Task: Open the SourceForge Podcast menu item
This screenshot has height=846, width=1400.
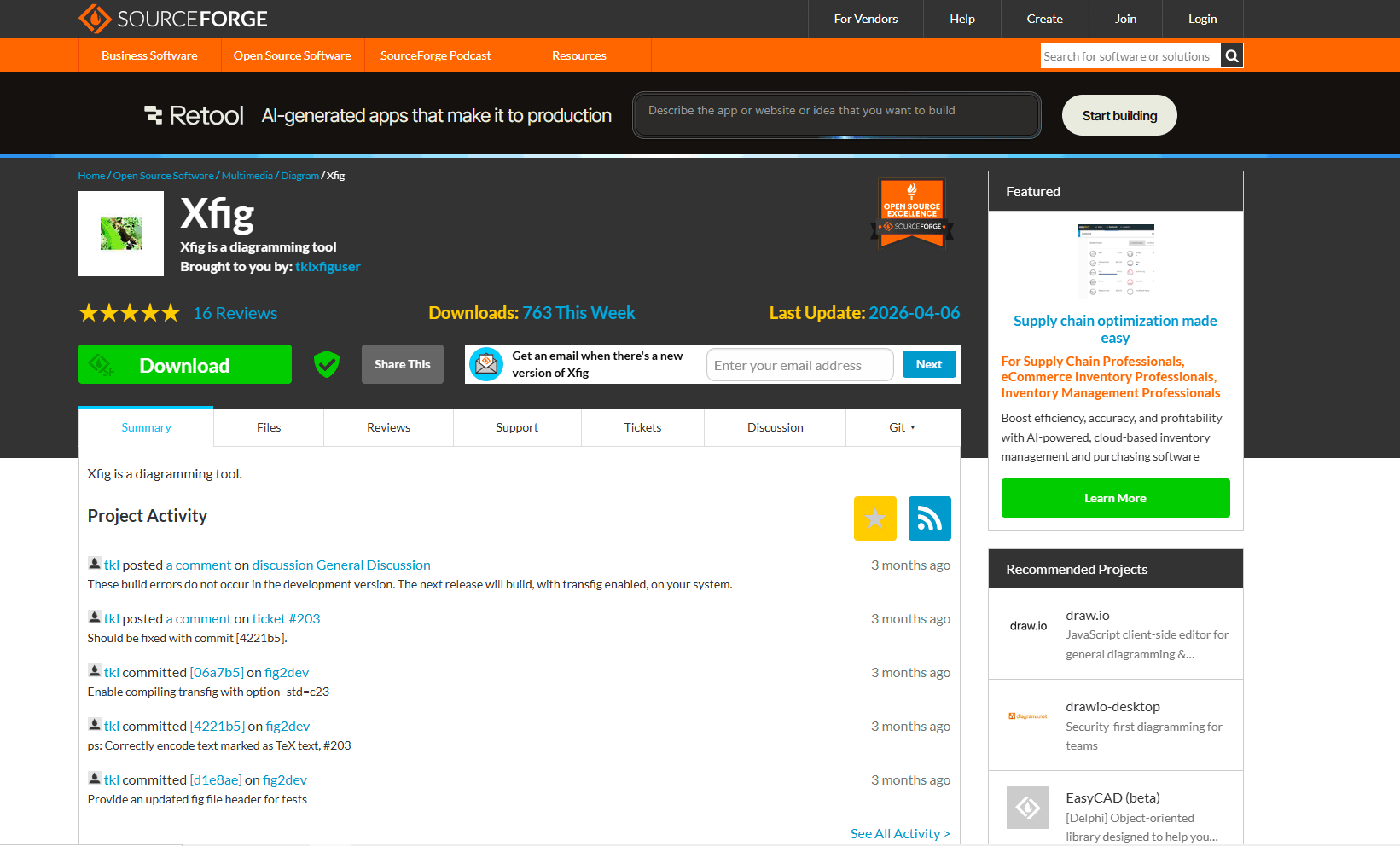Action: click(x=436, y=55)
